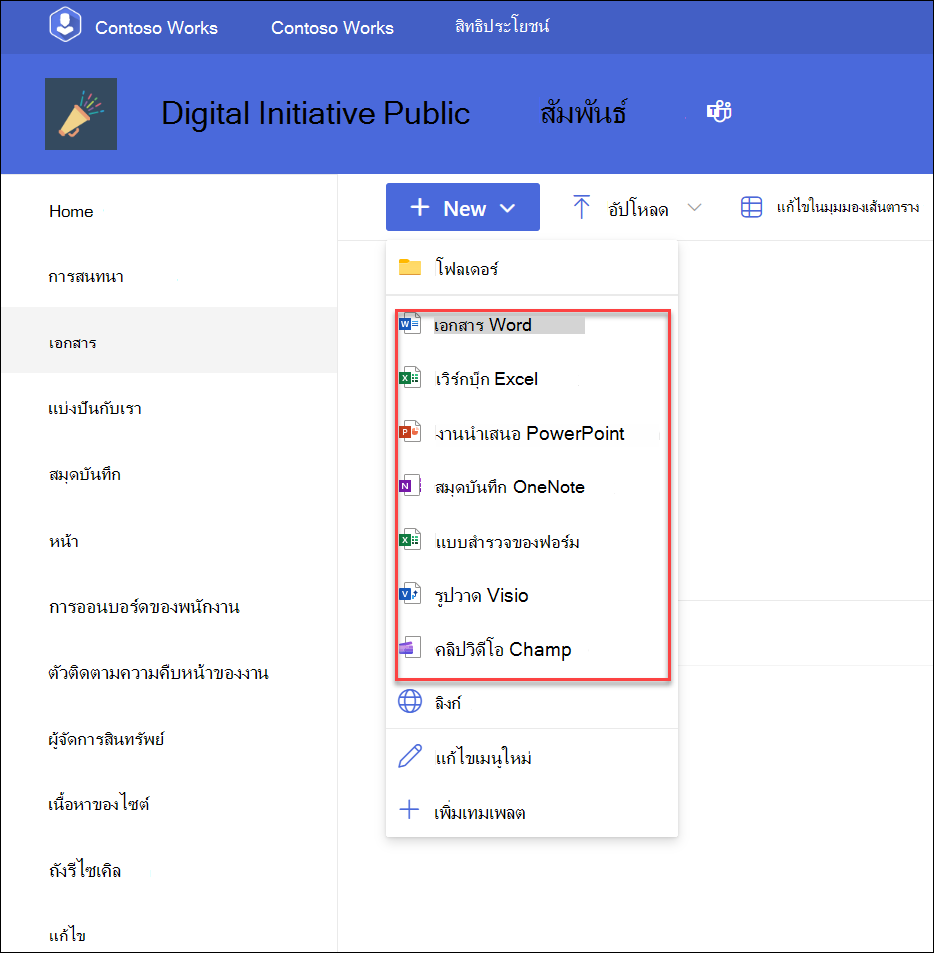Click แก้ไข at bottom of navigation
The image size is (934, 953).
point(67,934)
